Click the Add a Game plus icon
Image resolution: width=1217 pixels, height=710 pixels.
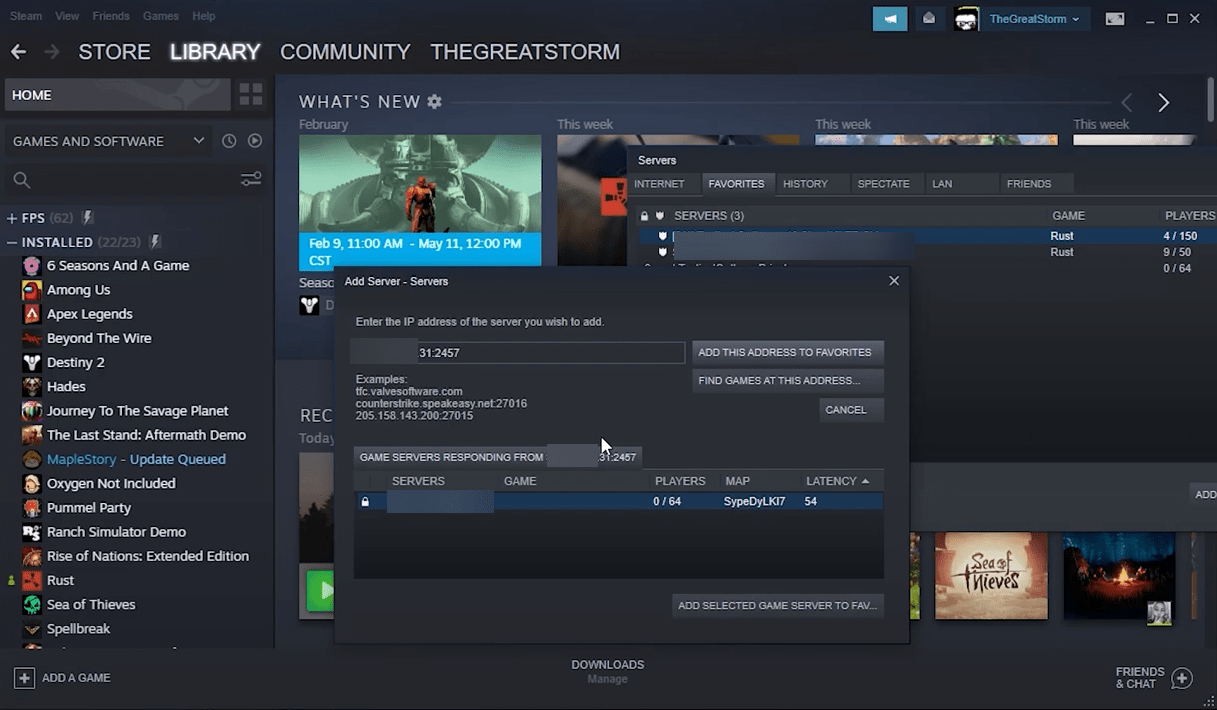coord(24,678)
